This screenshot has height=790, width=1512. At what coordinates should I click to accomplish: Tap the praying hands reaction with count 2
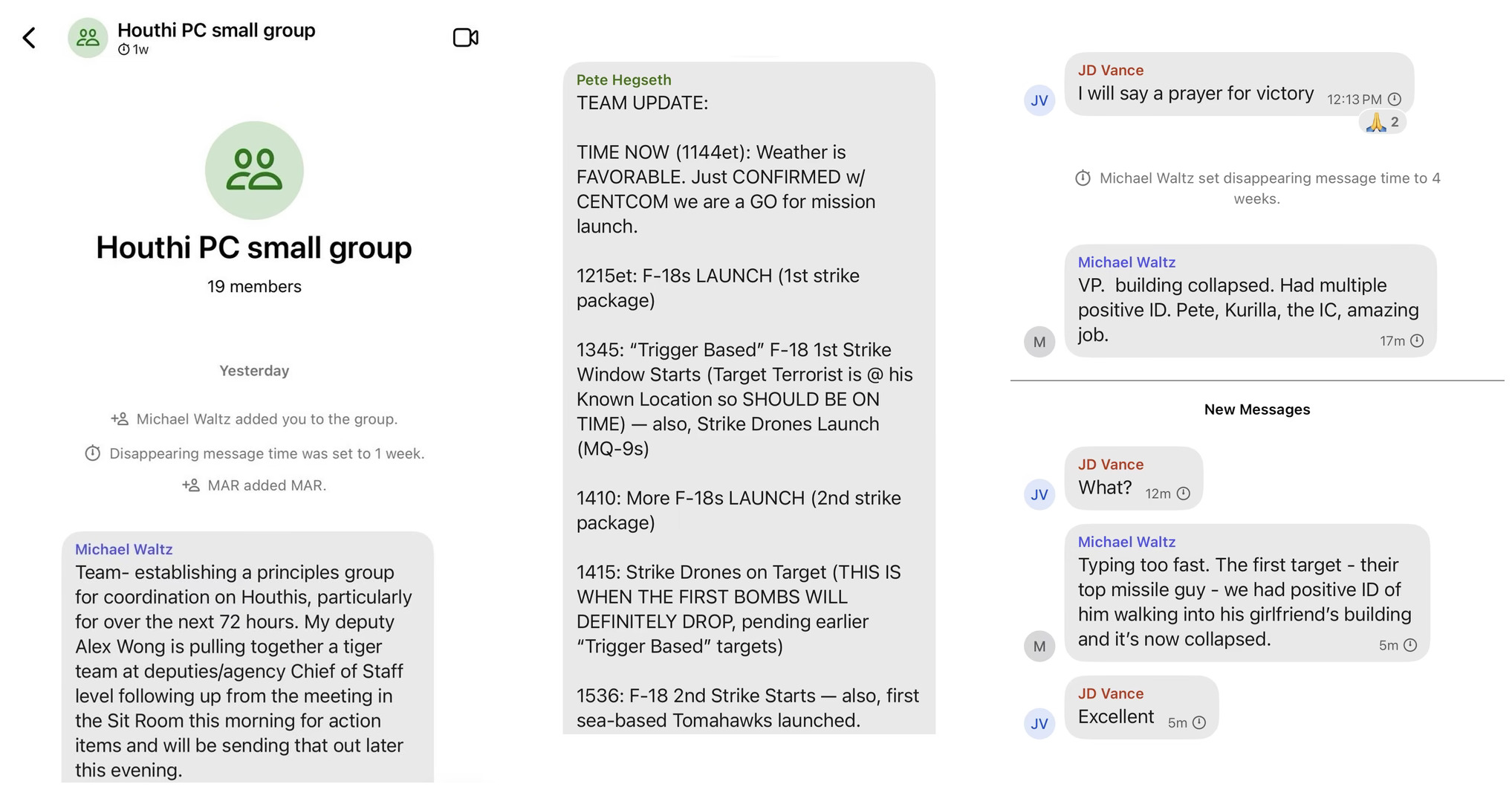pyautogui.click(x=1382, y=123)
